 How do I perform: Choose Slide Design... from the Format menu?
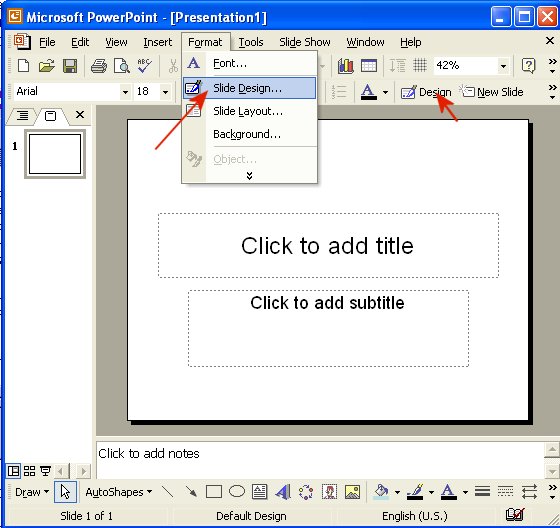(x=249, y=88)
